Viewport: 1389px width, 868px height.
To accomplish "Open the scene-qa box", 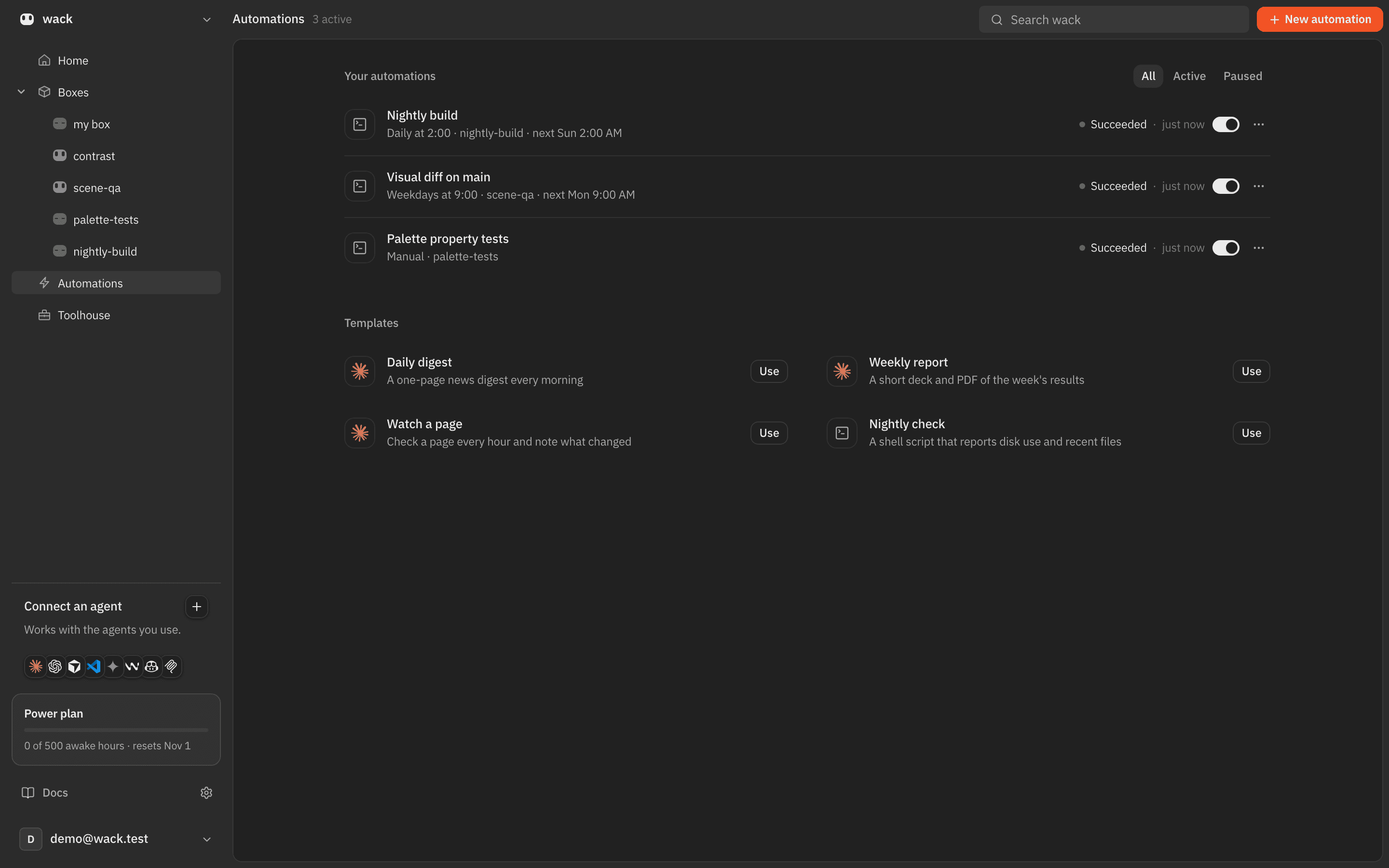I will coord(116,188).
